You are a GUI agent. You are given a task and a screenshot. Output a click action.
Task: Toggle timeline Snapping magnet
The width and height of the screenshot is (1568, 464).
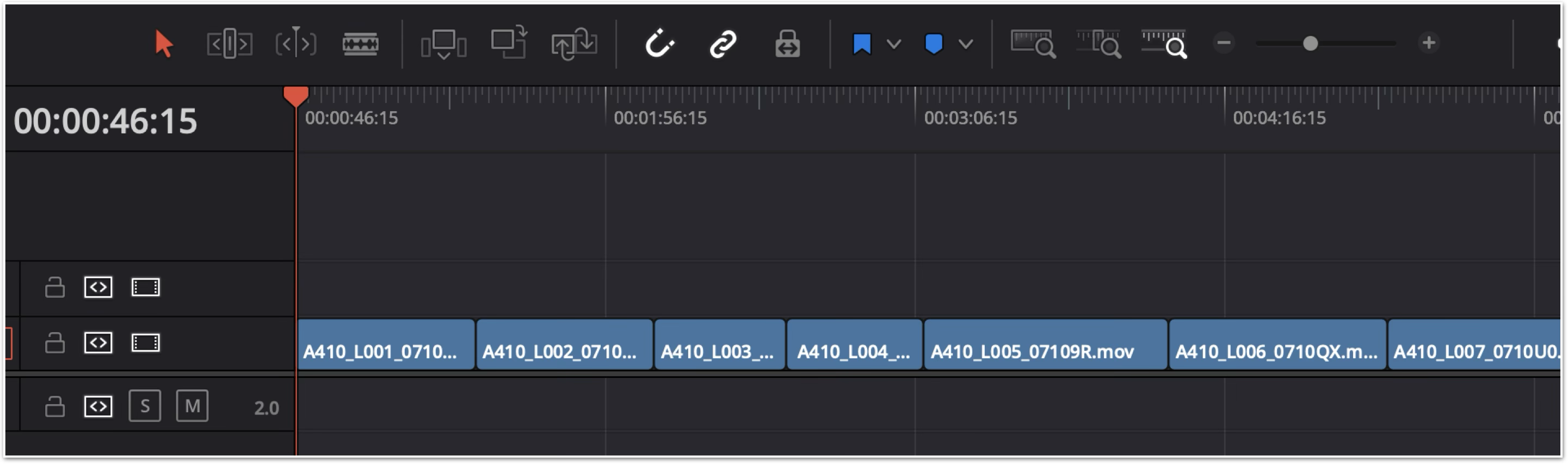(659, 44)
